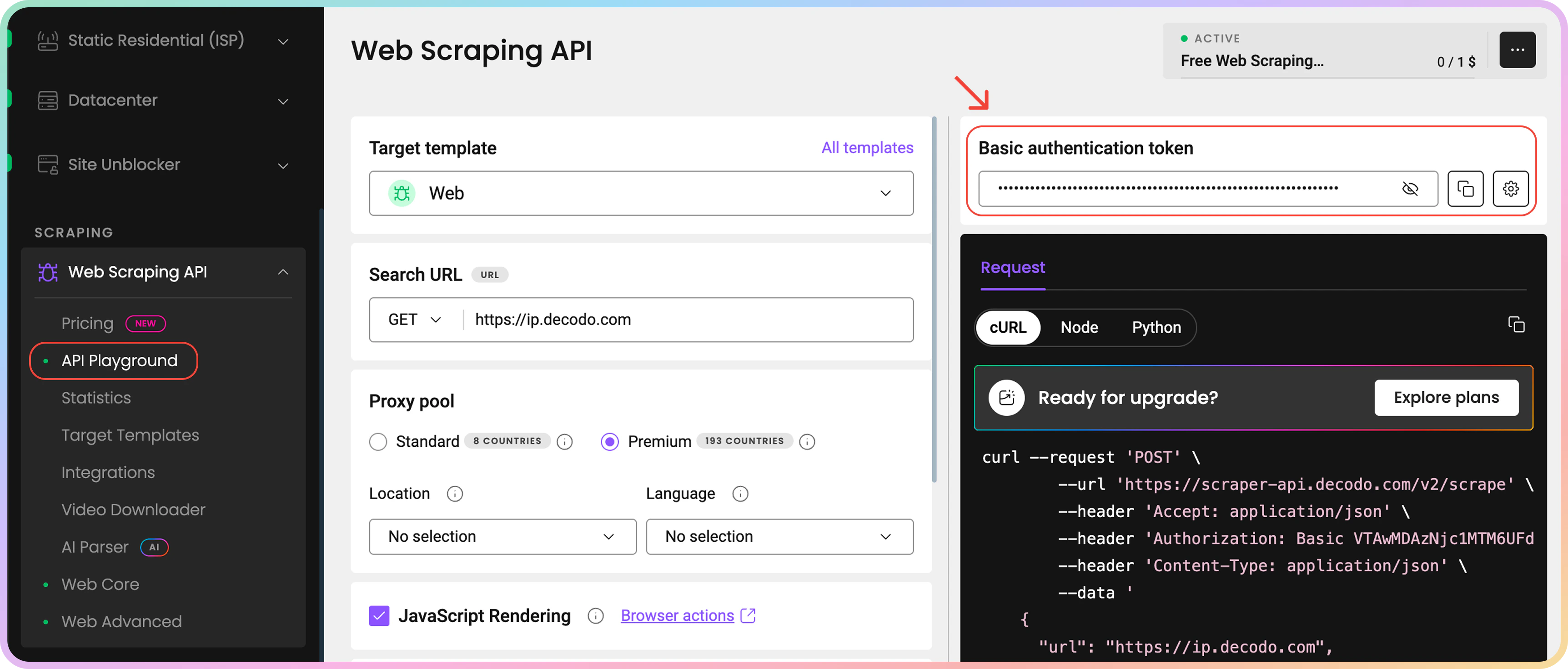Expand the Location No selection dropdown
The height and width of the screenshot is (669, 1568).
point(502,536)
